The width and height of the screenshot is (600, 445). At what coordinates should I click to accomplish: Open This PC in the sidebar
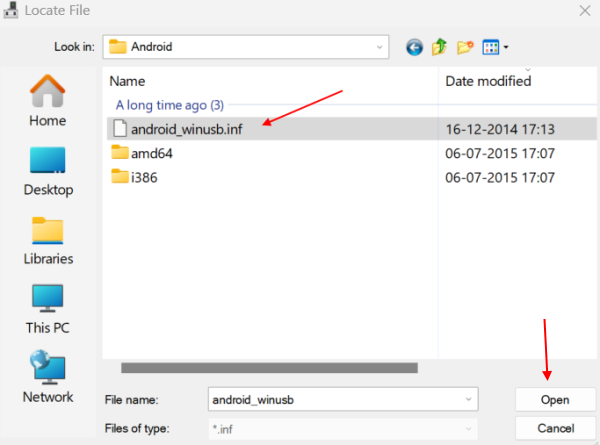click(x=47, y=310)
